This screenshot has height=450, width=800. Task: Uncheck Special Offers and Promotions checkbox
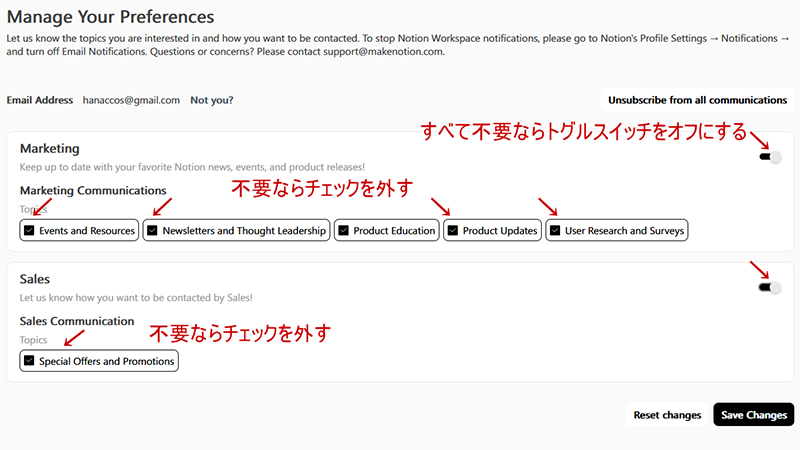click(x=29, y=361)
